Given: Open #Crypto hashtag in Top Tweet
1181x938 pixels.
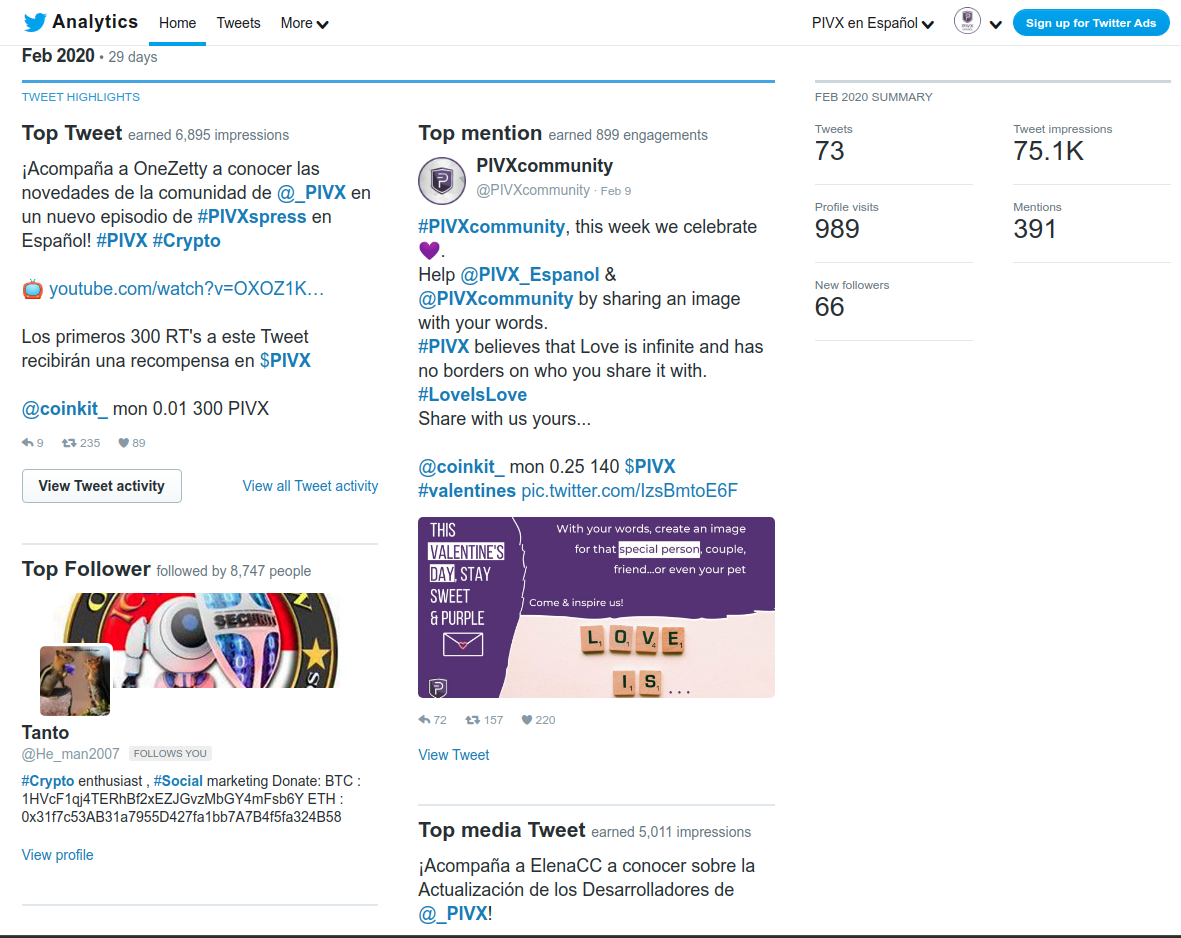Looking at the screenshot, I should 186,241.
